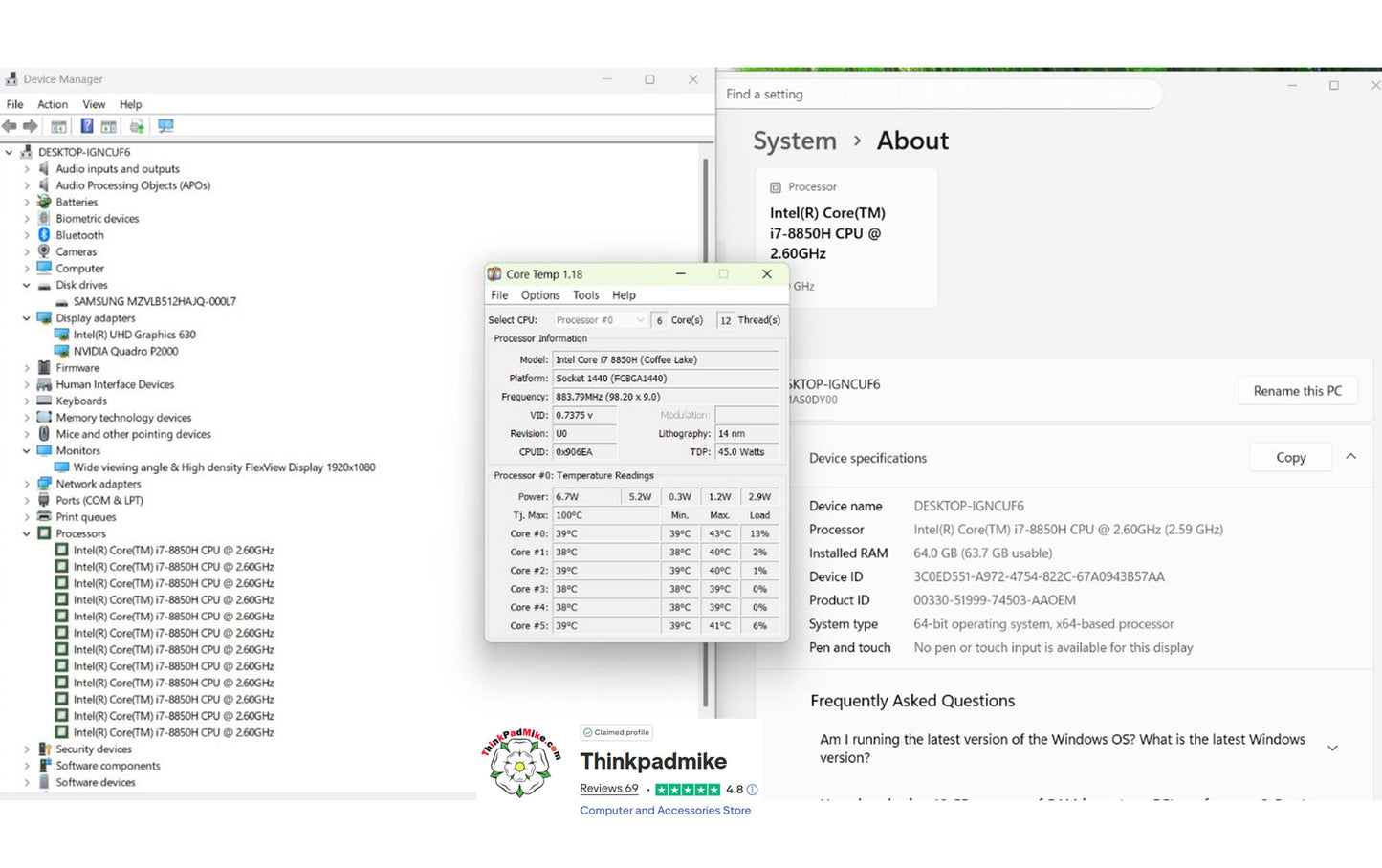
Task: Open the Select CPU Processor #0 dropdown
Action: coord(600,320)
